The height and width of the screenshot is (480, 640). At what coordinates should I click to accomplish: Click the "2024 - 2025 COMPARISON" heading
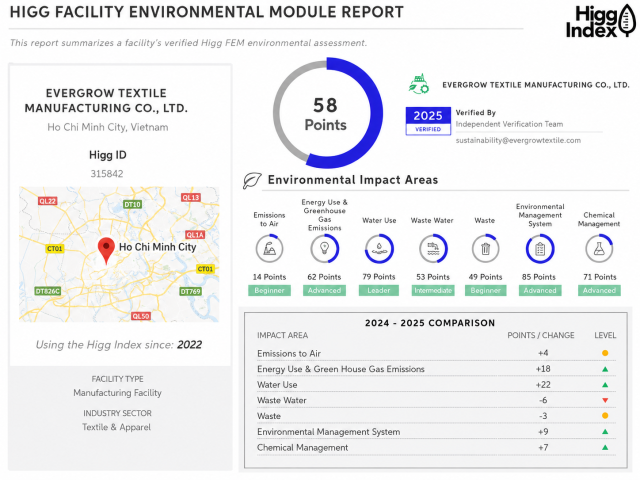pyautogui.click(x=430, y=323)
